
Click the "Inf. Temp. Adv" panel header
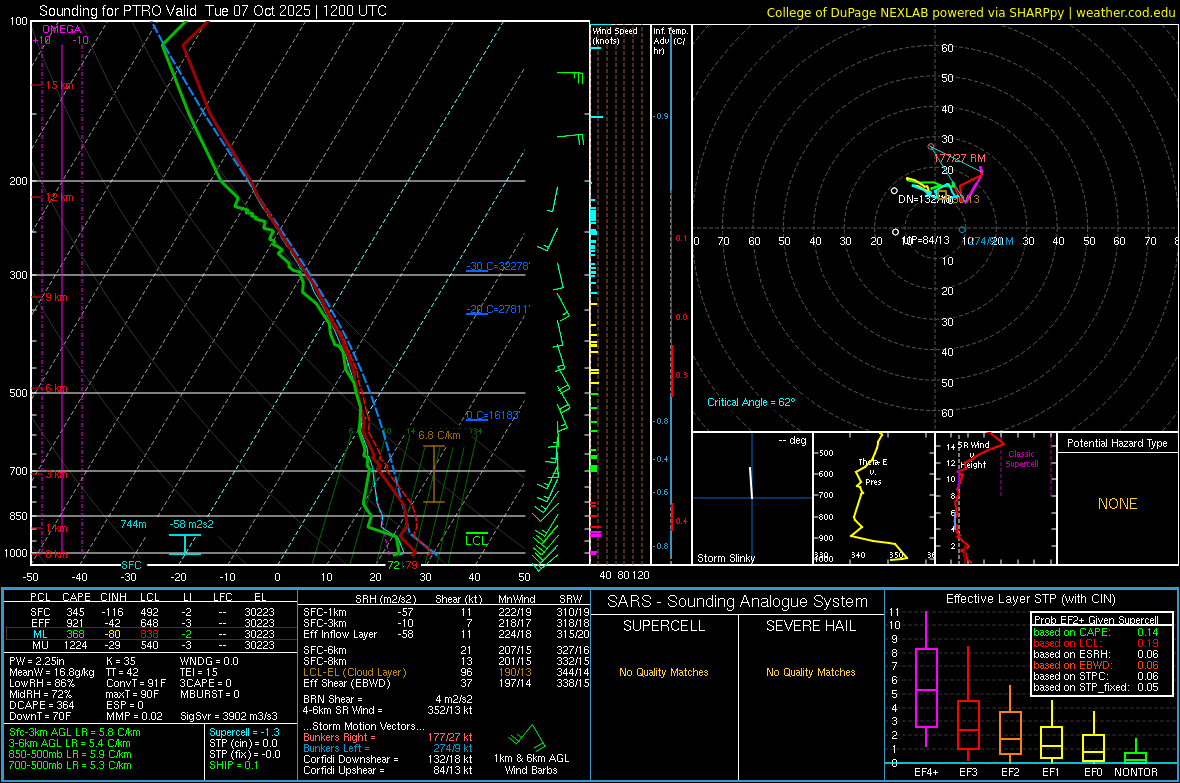[670, 41]
